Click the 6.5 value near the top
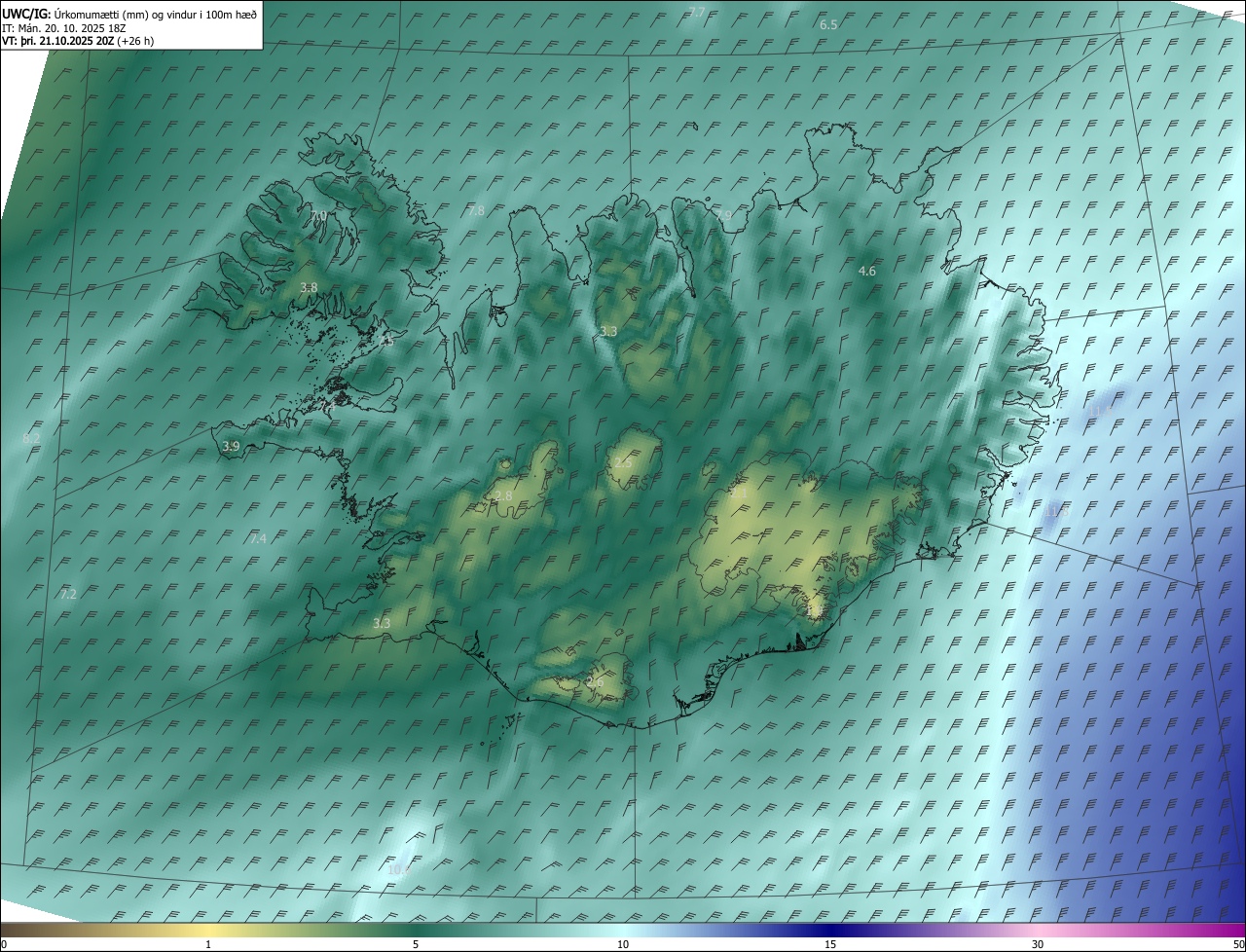The image size is (1246, 952). [828, 24]
